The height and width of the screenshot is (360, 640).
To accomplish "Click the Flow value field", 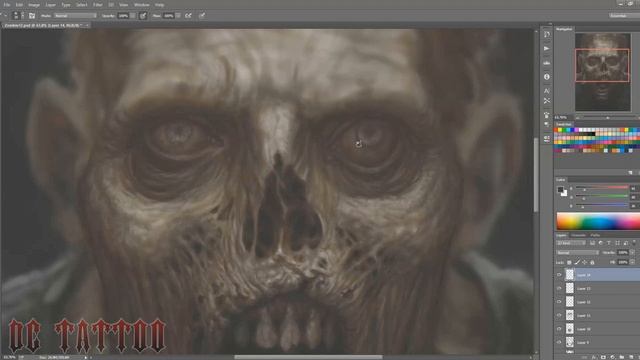I will [x=169, y=16].
